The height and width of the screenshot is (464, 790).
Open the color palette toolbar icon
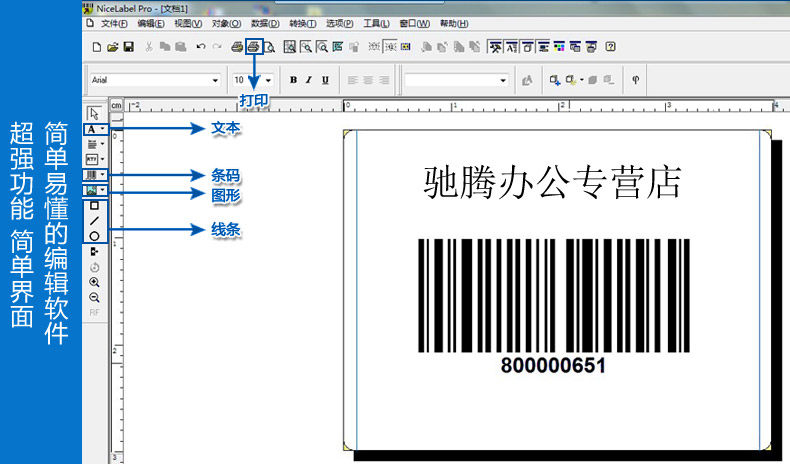pyautogui.click(x=559, y=47)
